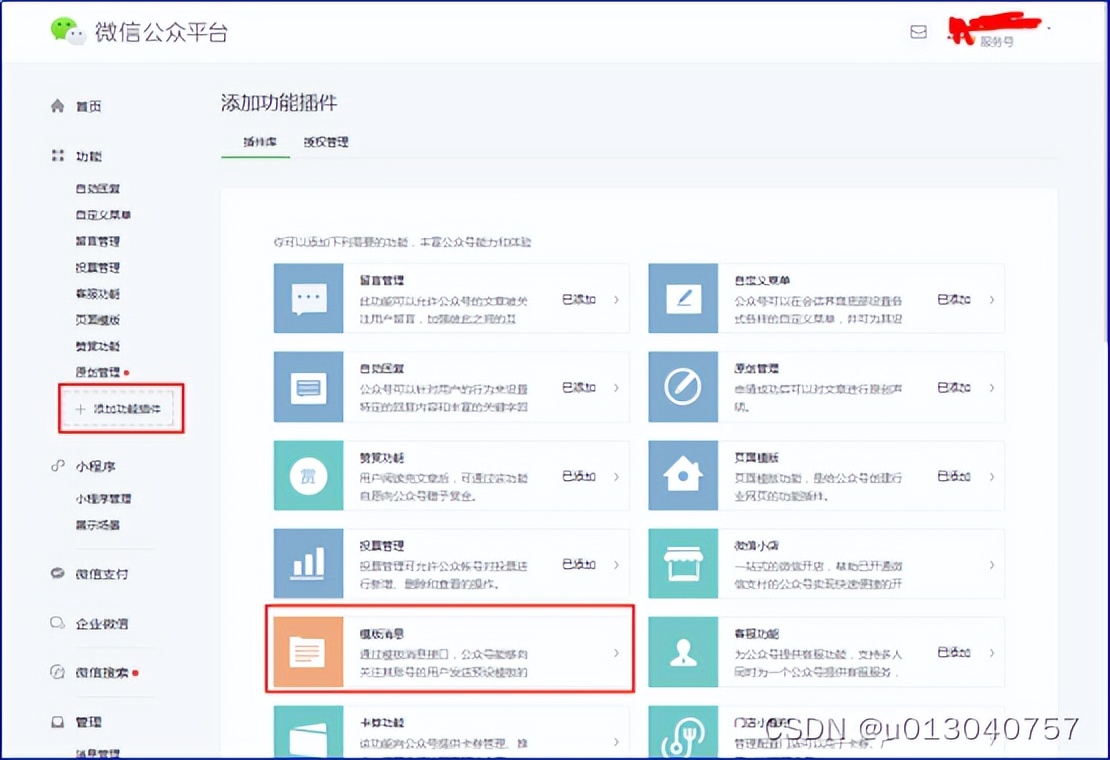Viewport: 1110px width, 760px height.
Task: Open the mail envelope icon at top
Action: (918, 31)
